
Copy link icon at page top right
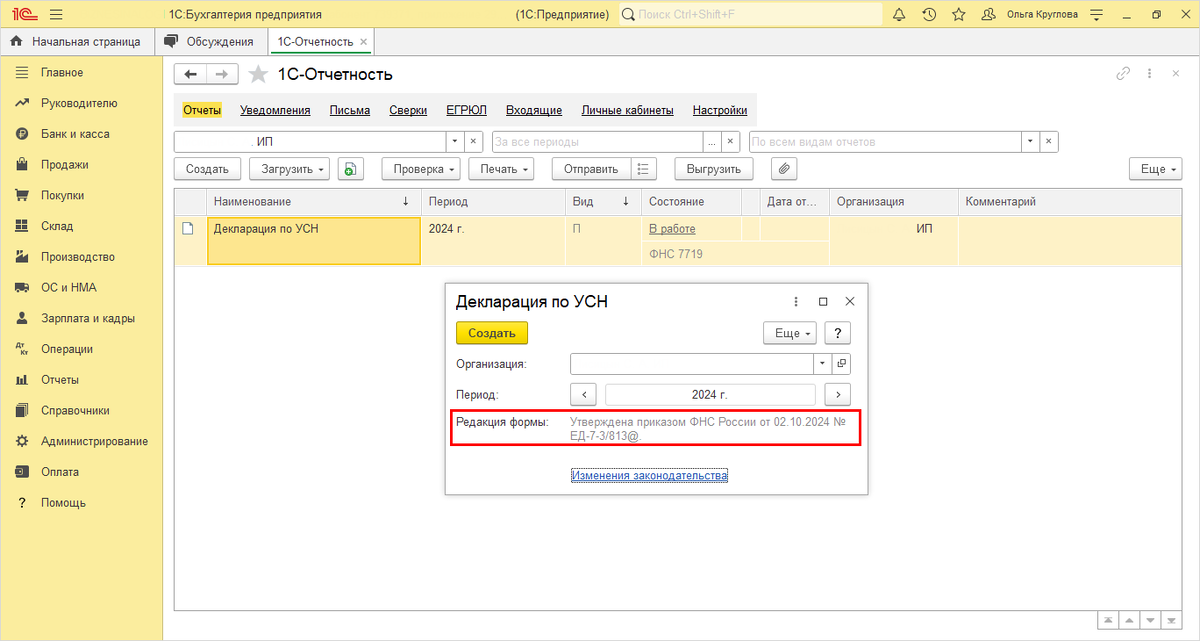pos(1123,74)
